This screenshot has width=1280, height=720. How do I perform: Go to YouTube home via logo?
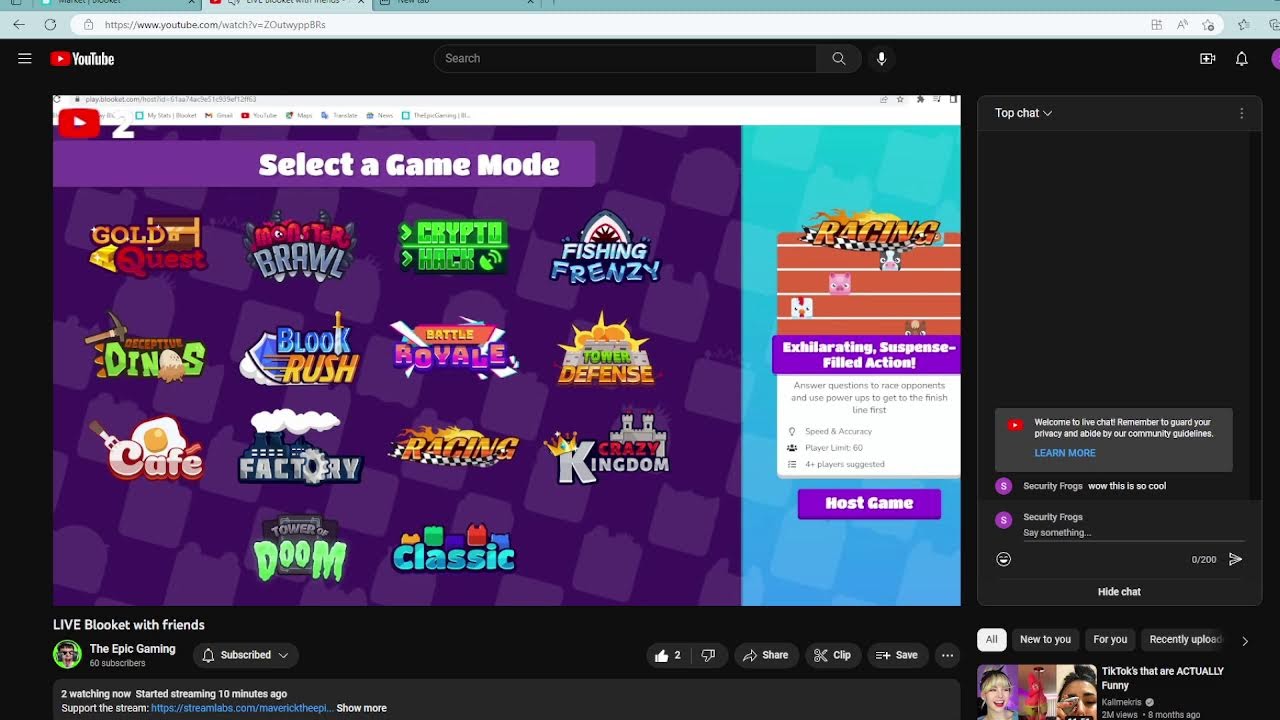(82, 59)
